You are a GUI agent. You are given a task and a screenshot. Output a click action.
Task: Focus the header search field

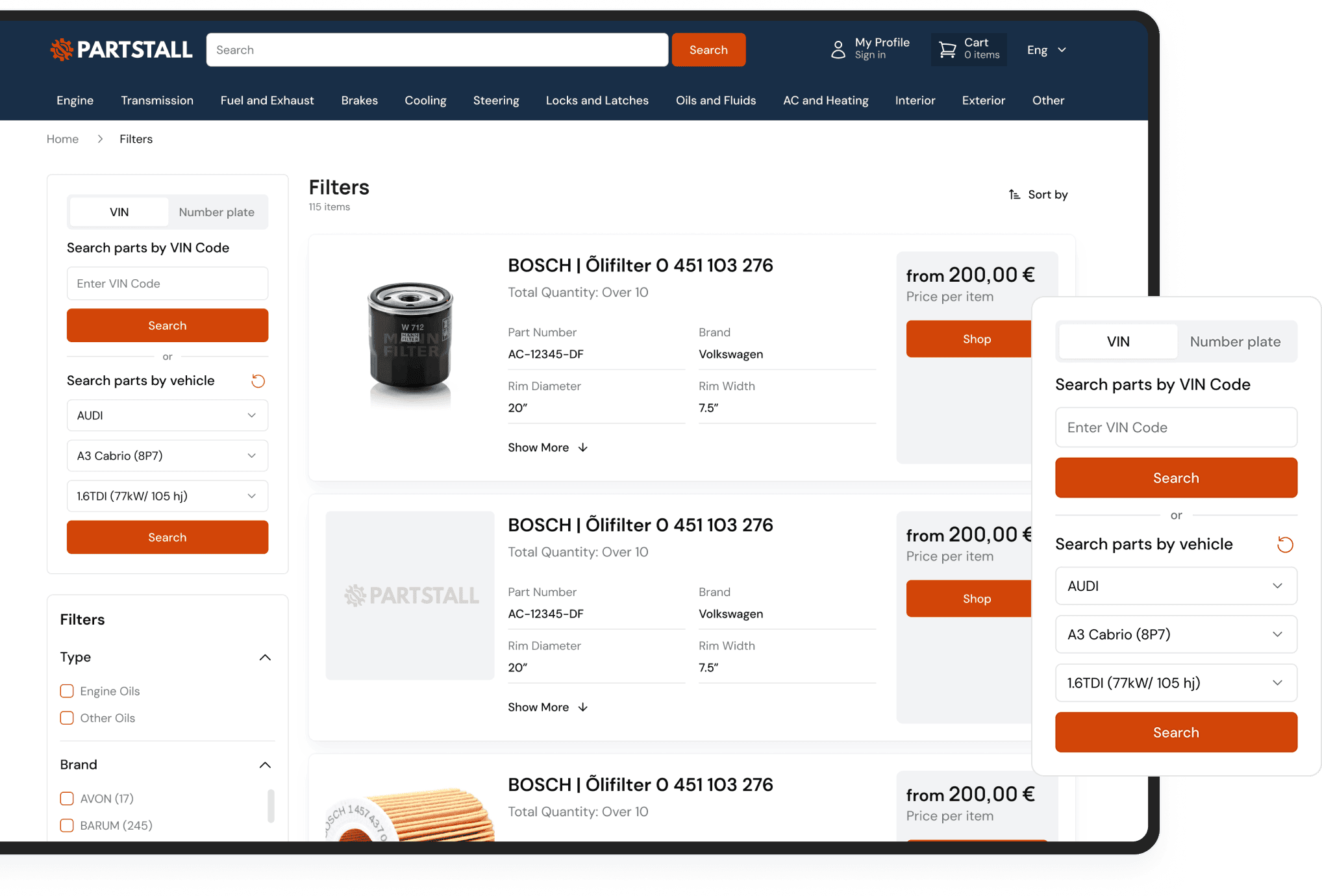437,49
